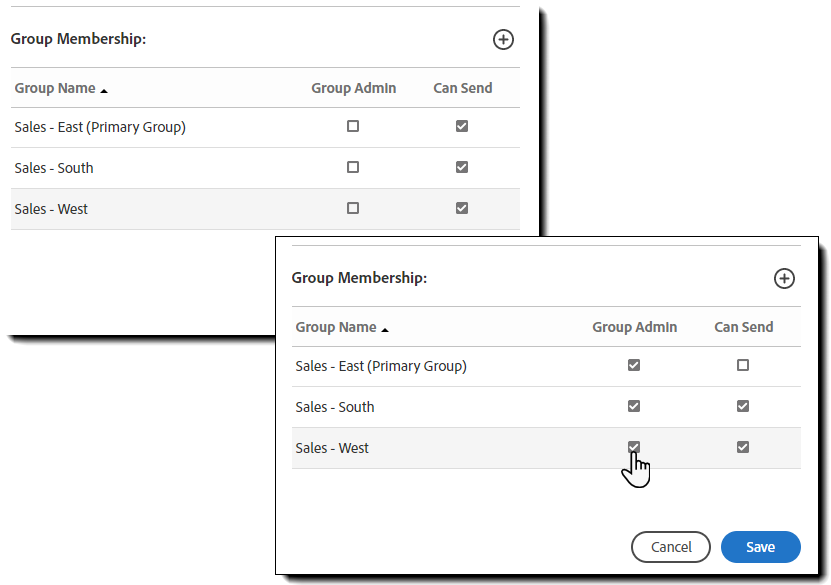Click the Can Send column header in front dialog
The width and height of the screenshot is (831, 585).
pos(743,327)
